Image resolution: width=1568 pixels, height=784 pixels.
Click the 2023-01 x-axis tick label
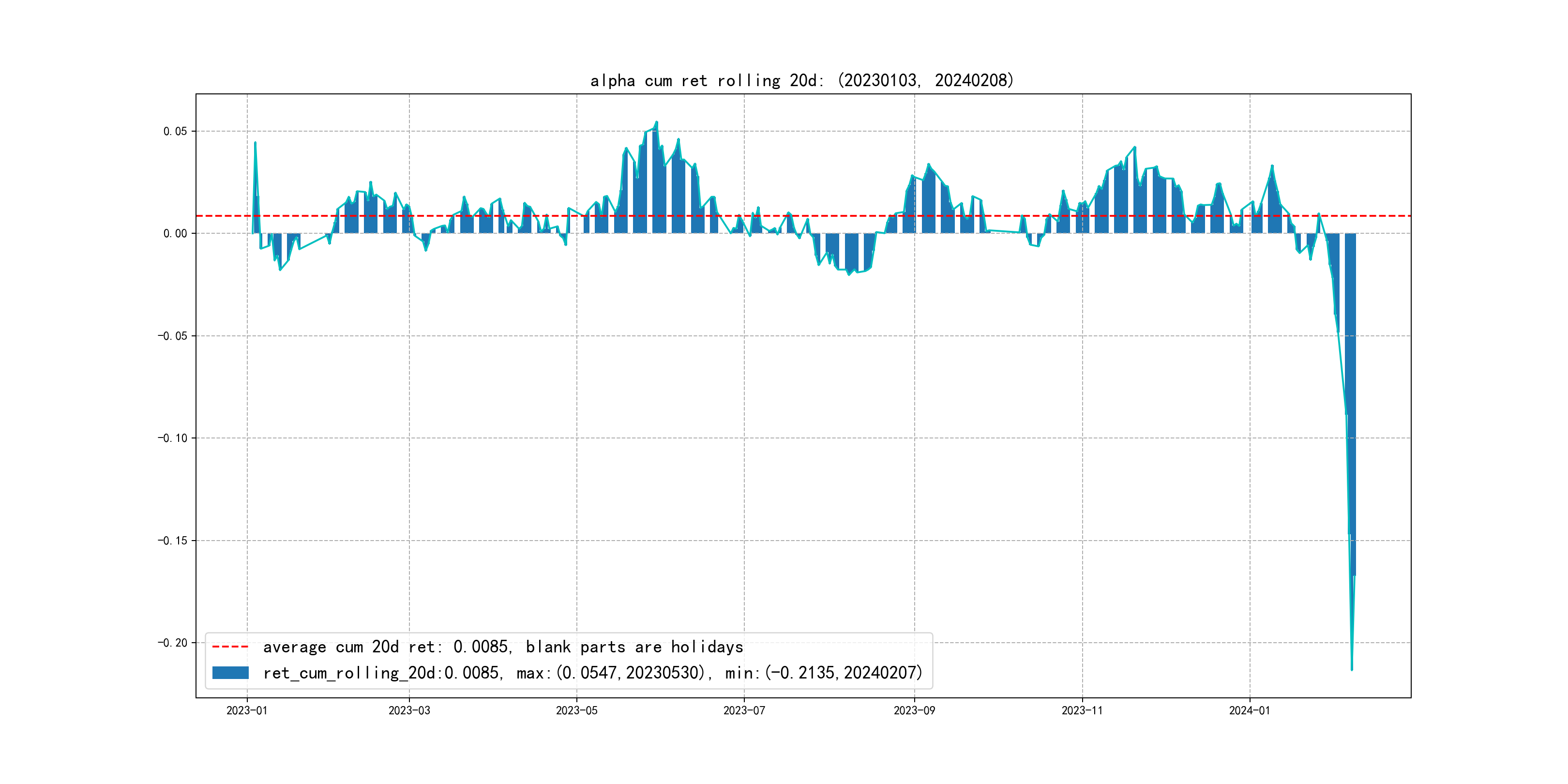pyautogui.click(x=246, y=710)
